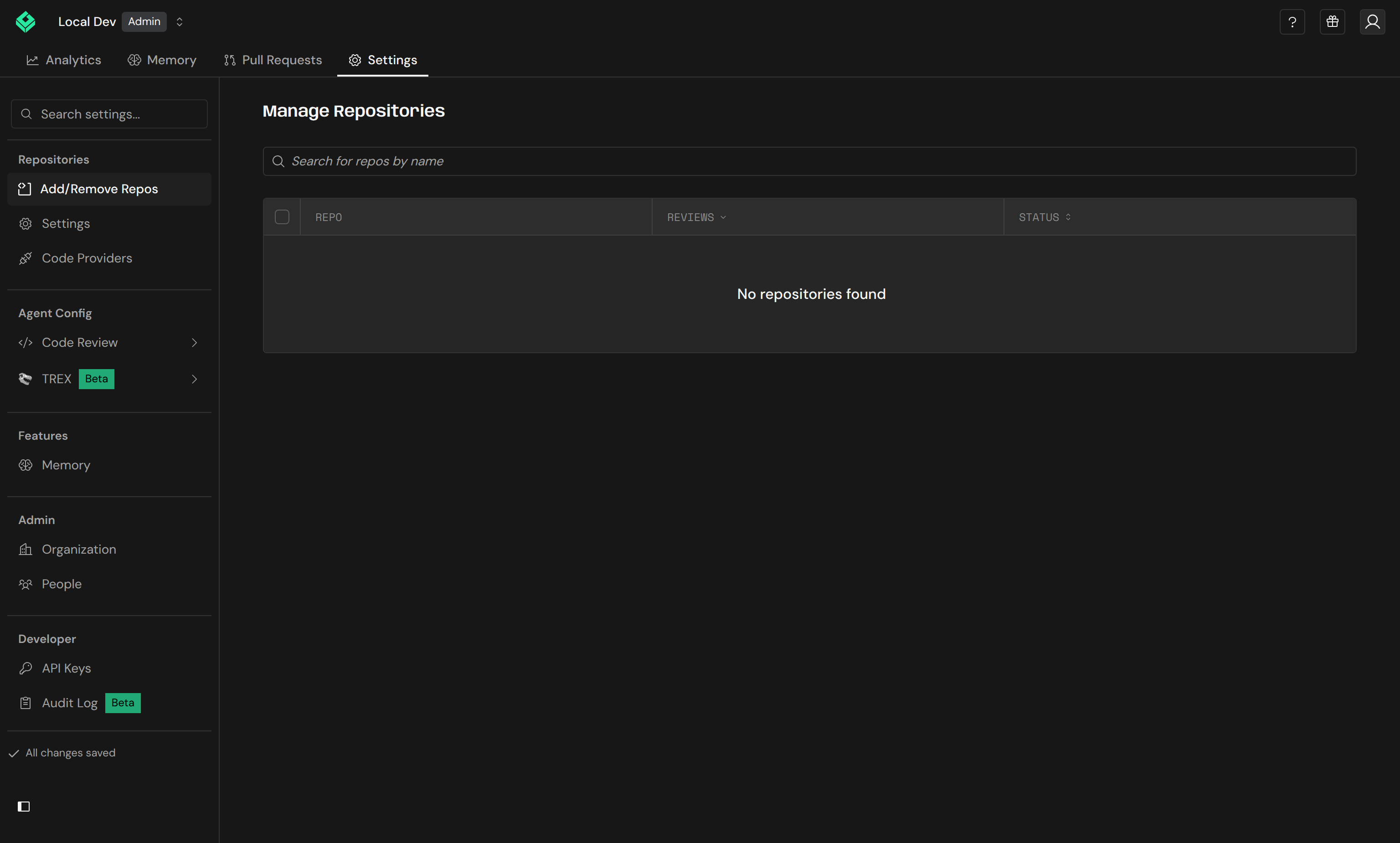Click the Code Review brackets icon
Screen dimensions: 1400x843
coord(26,343)
